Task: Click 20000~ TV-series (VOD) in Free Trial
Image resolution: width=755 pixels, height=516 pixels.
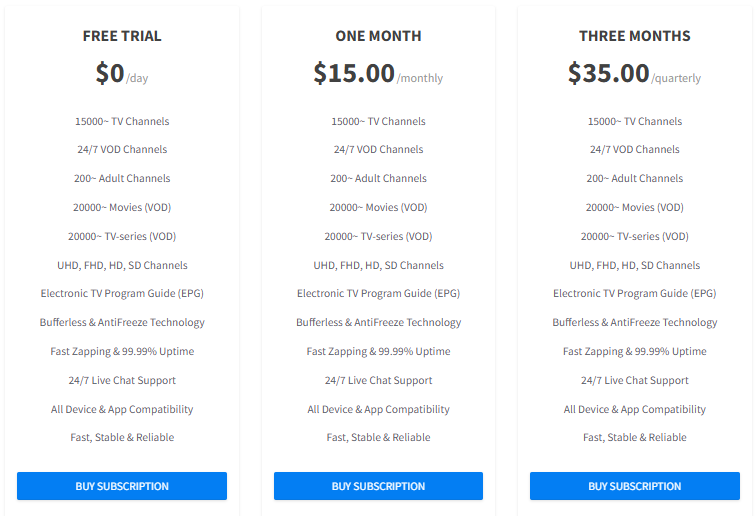Action: tap(122, 237)
